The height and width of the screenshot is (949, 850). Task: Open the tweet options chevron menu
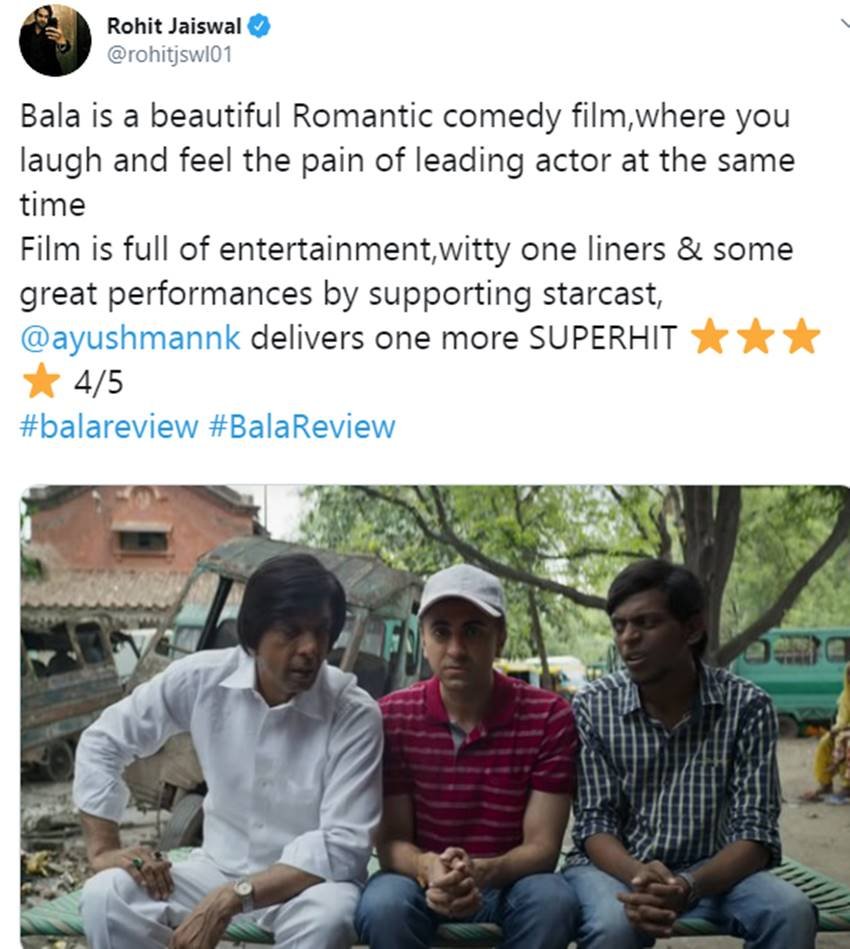click(845, 24)
